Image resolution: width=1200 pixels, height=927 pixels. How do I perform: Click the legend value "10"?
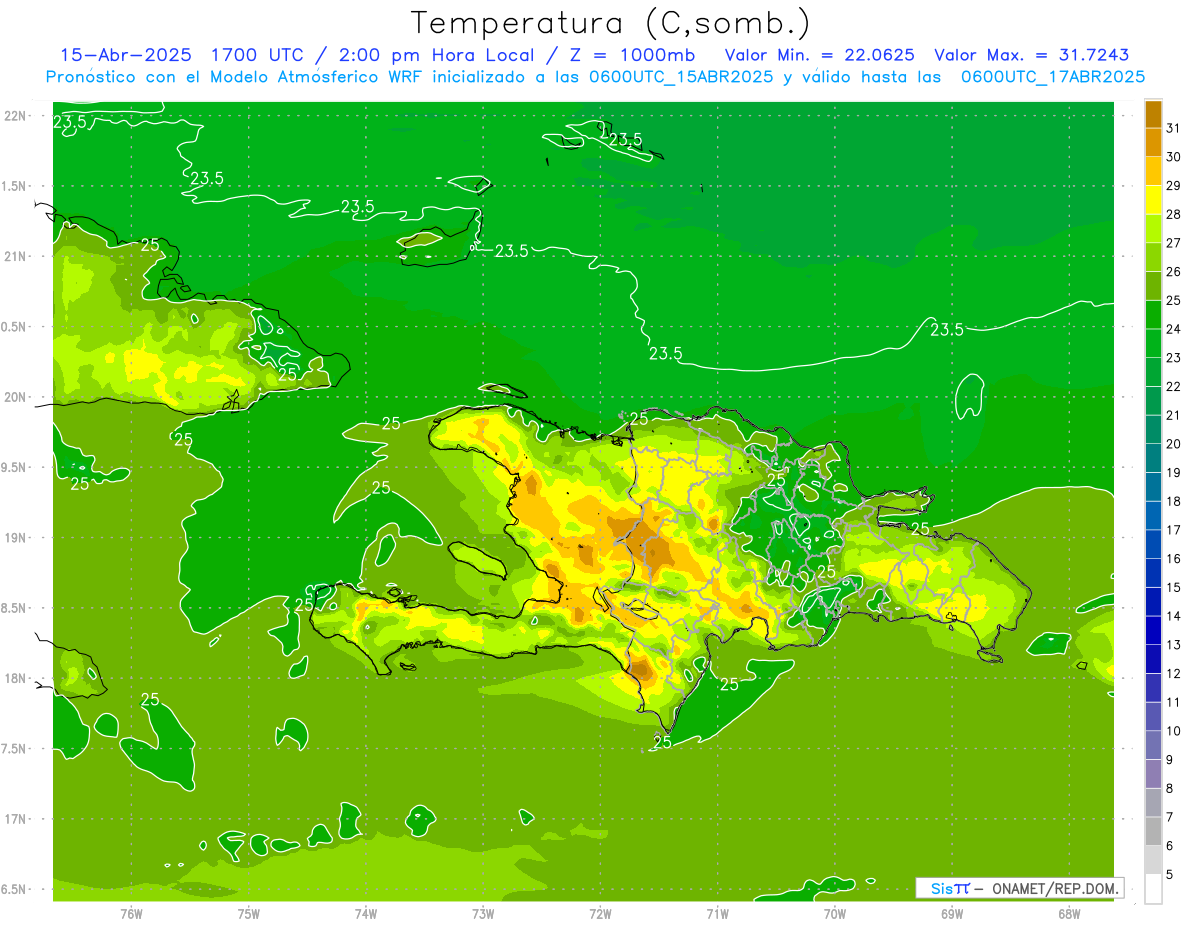1174,731
